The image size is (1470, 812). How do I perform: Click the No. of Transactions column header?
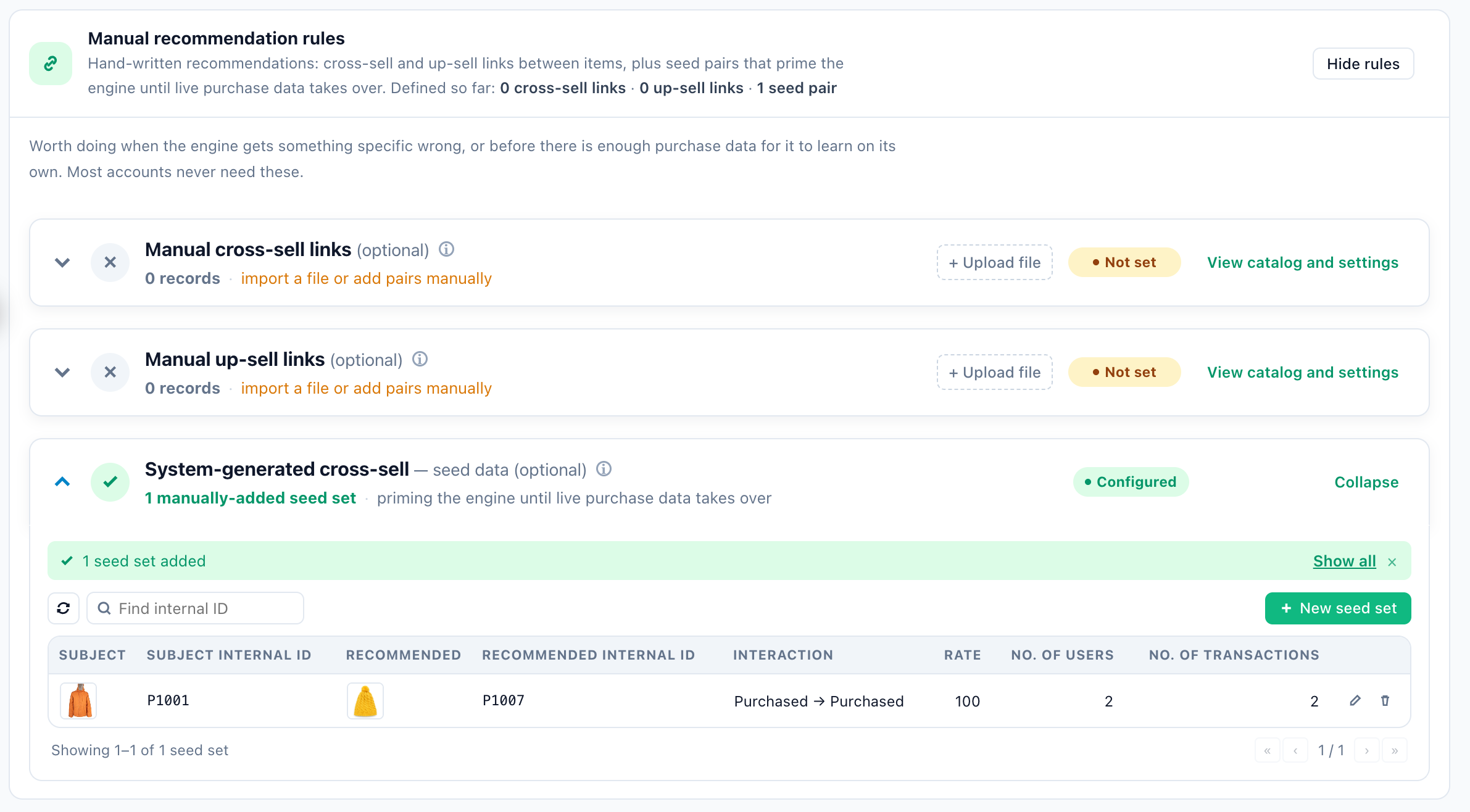(1234, 655)
